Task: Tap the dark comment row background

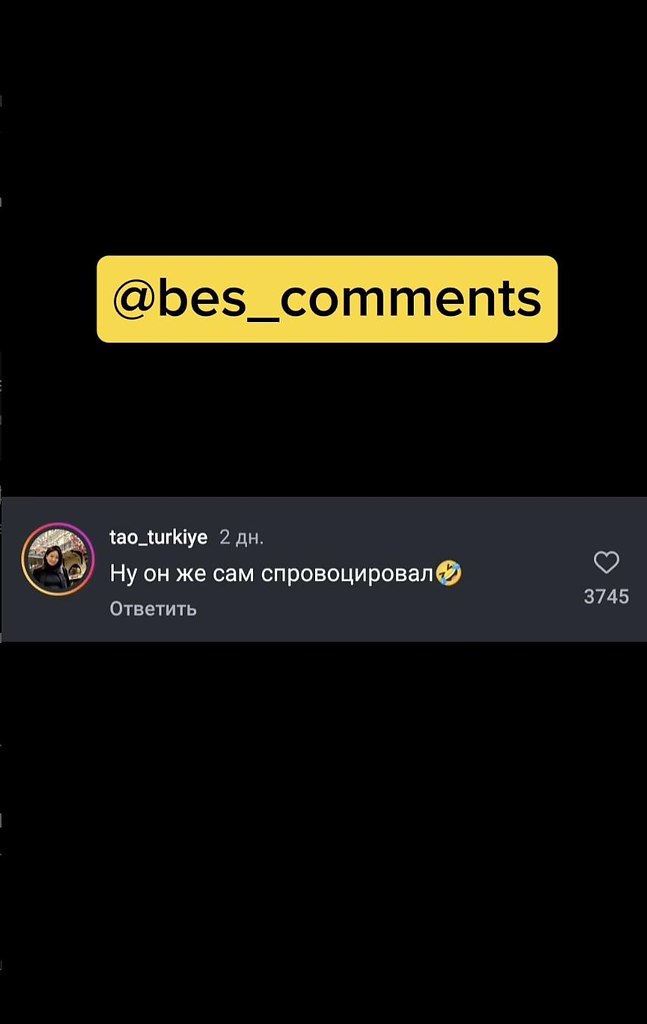Action: (324, 569)
